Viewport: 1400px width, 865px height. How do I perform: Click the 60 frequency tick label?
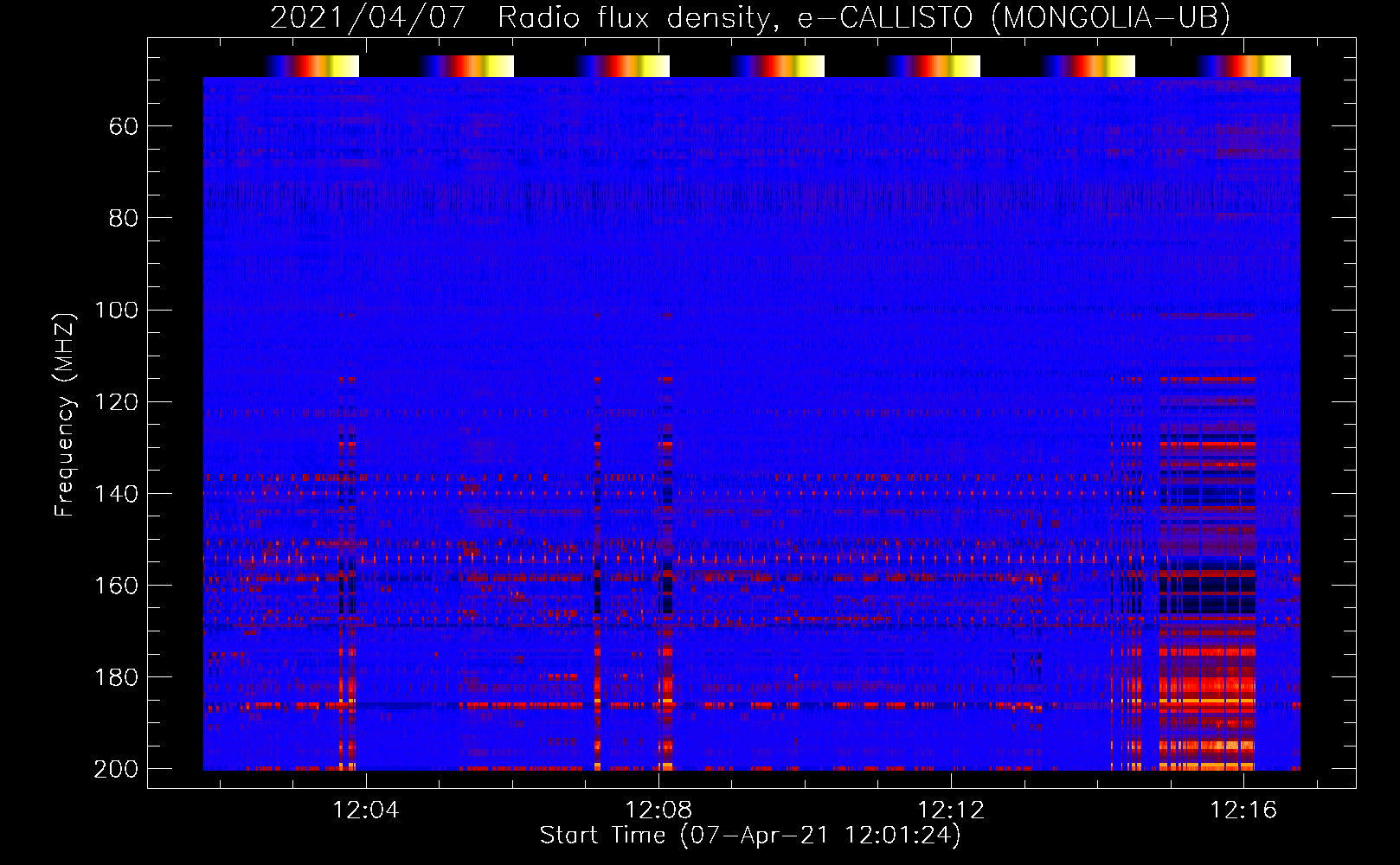(x=124, y=127)
